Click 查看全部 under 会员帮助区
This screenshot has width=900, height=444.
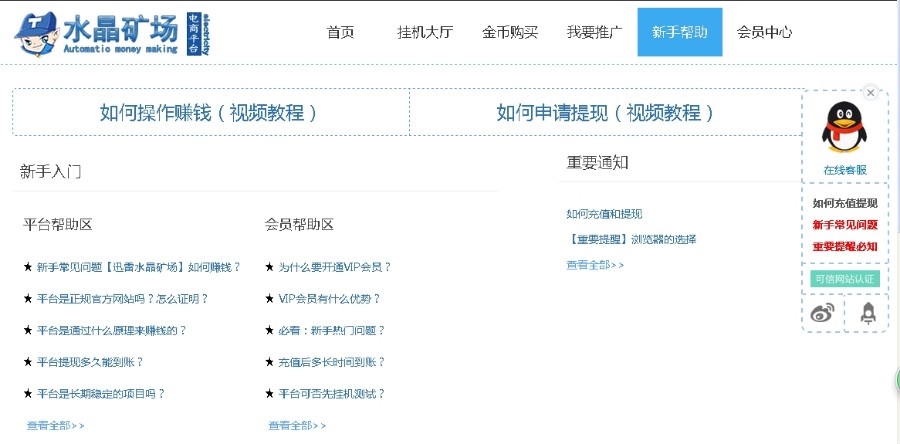pos(297,425)
